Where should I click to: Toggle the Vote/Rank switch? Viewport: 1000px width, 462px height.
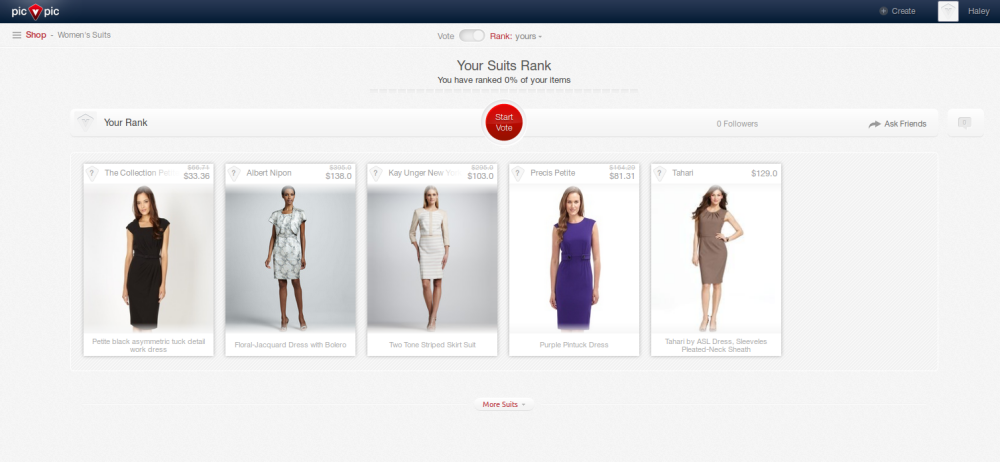pos(472,36)
